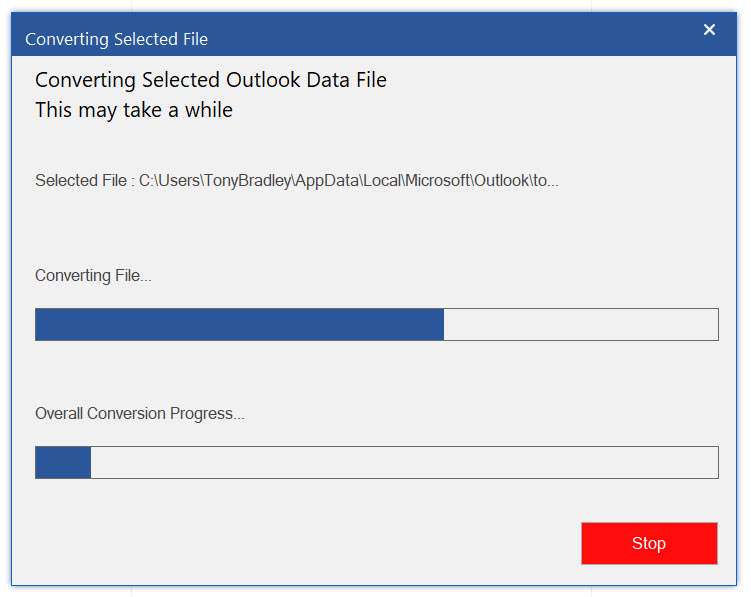Click 'AppData' in the file path
Image resolution: width=751 pixels, height=597 pixels.
[x=327, y=181]
